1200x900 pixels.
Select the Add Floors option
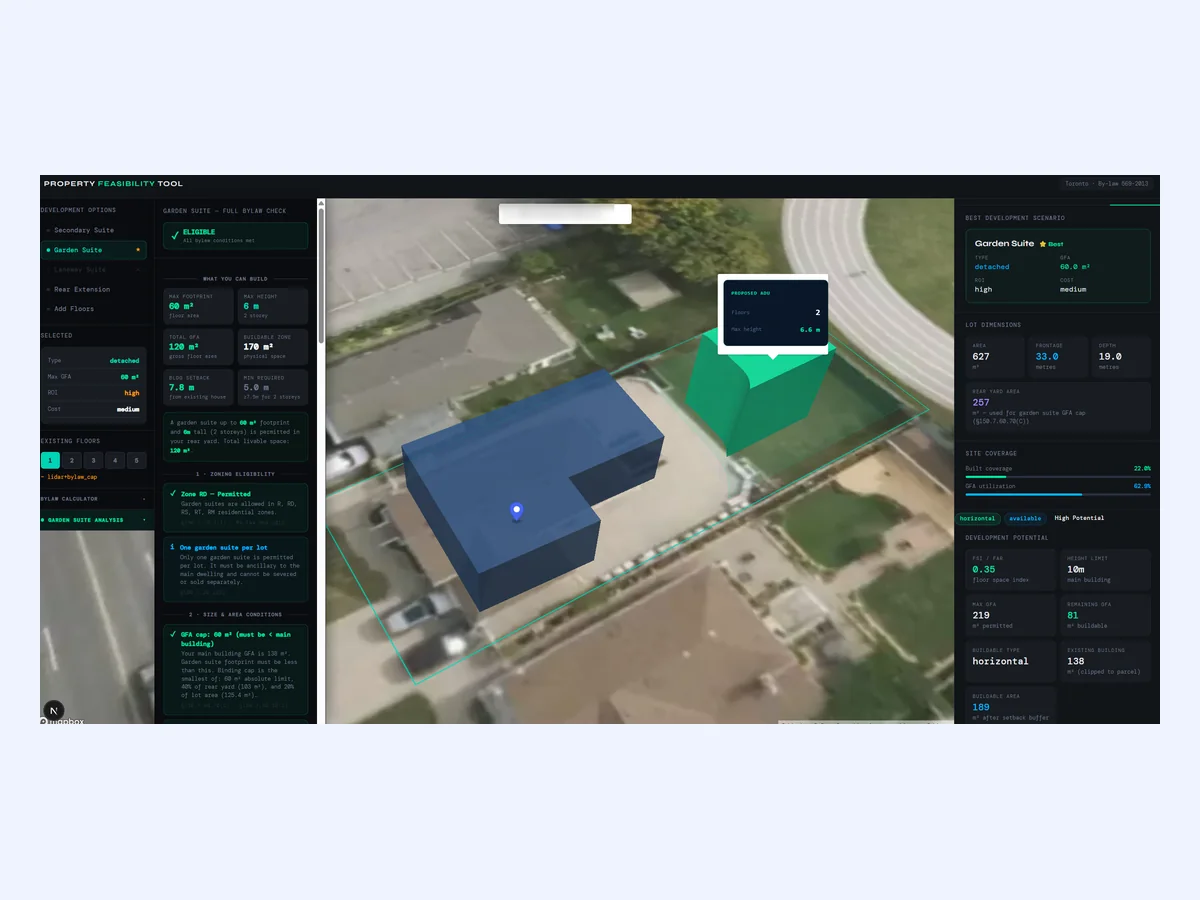tap(92, 309)
